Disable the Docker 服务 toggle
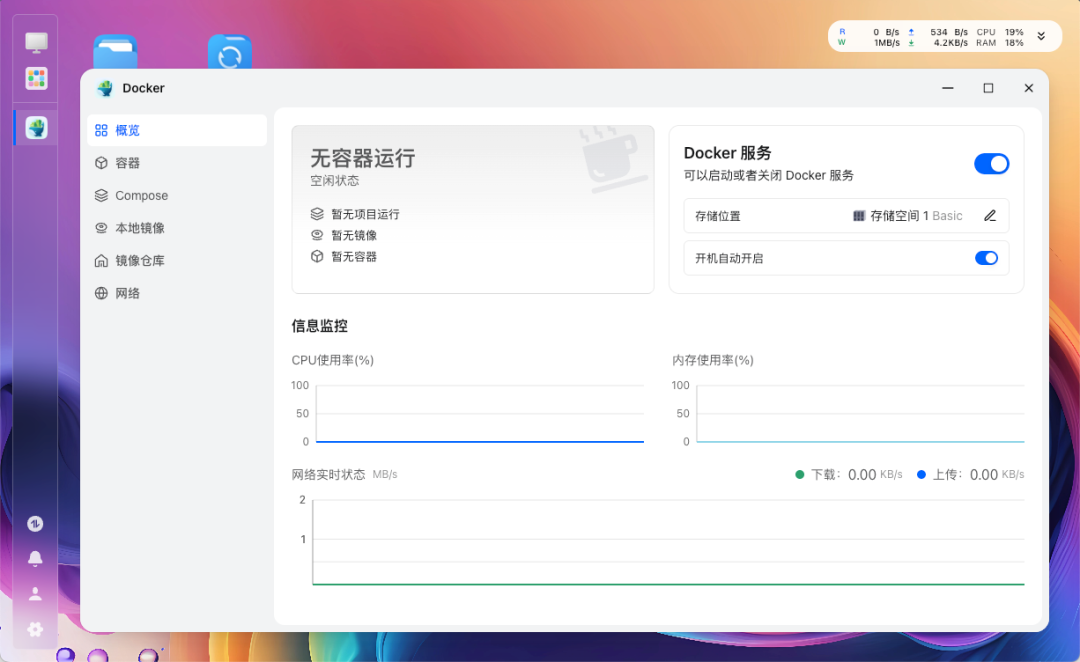 click(x=991, y=163)
